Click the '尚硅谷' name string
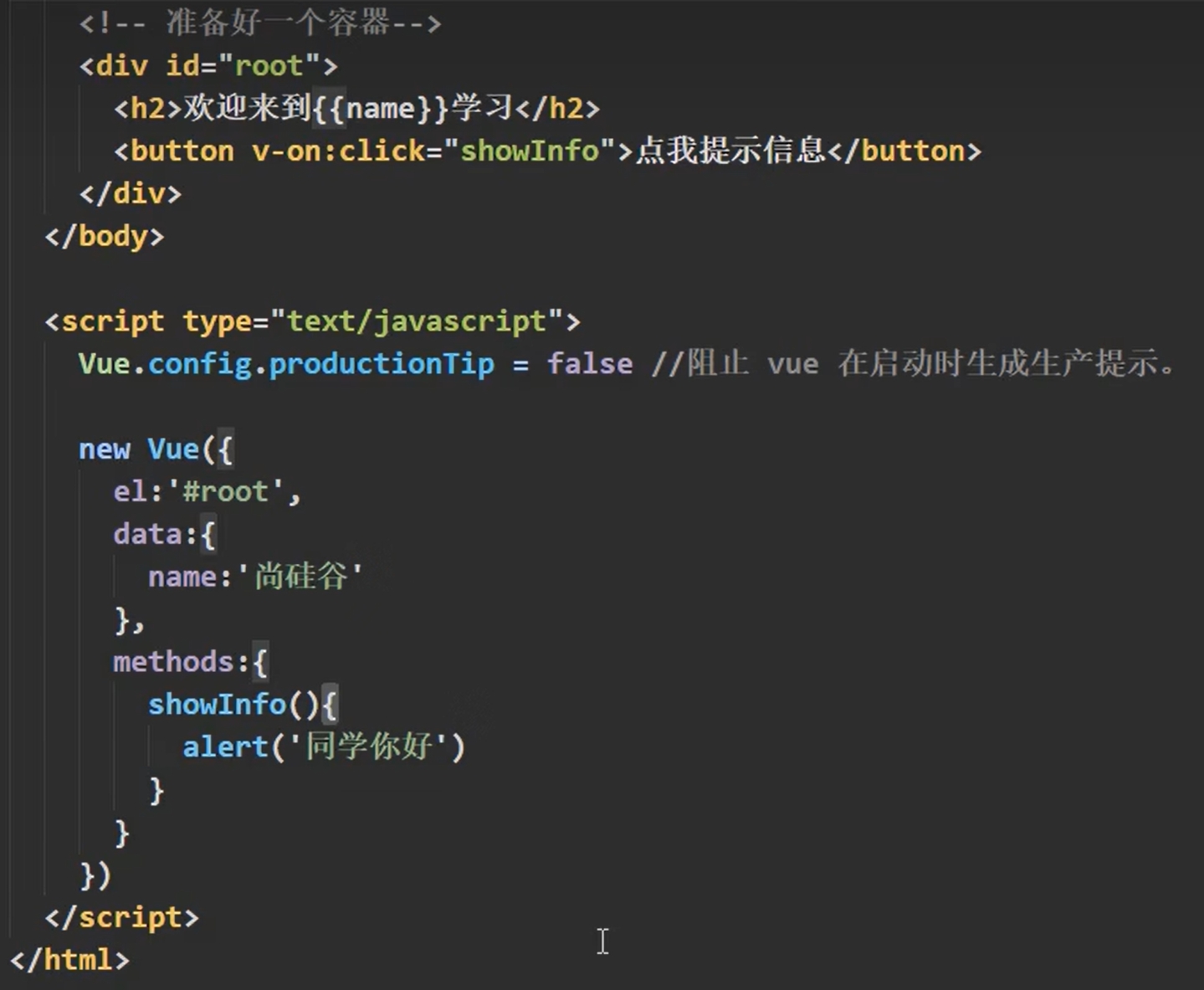 pos(300,577)
